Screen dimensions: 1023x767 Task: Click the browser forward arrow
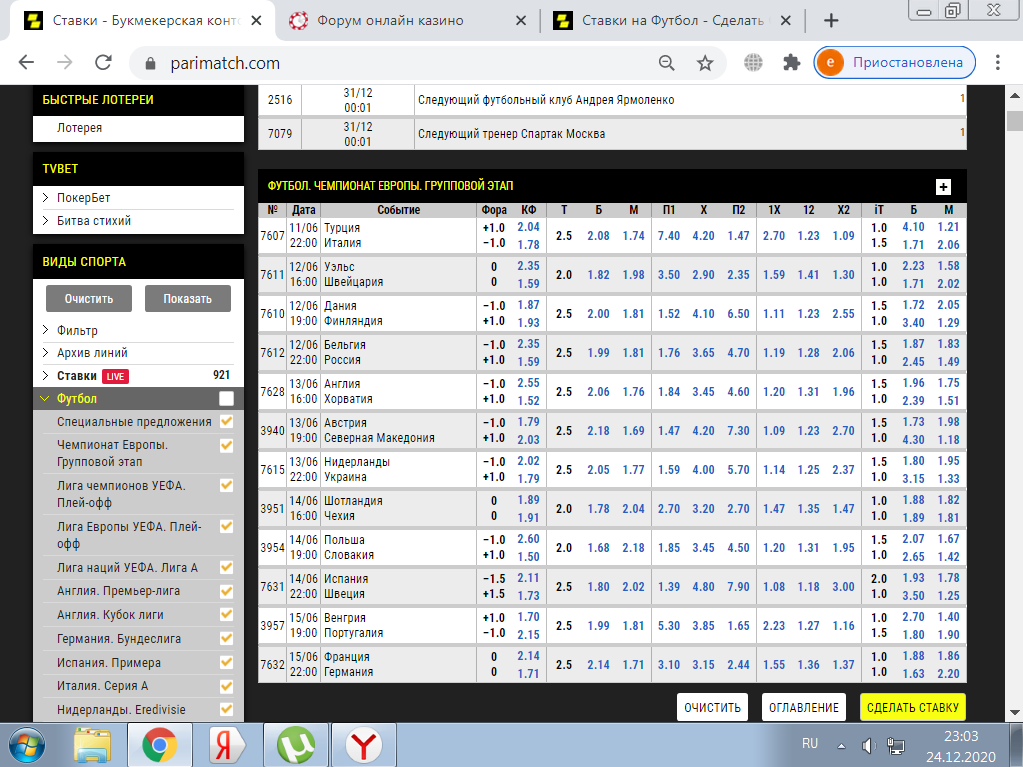pos(65,63)
